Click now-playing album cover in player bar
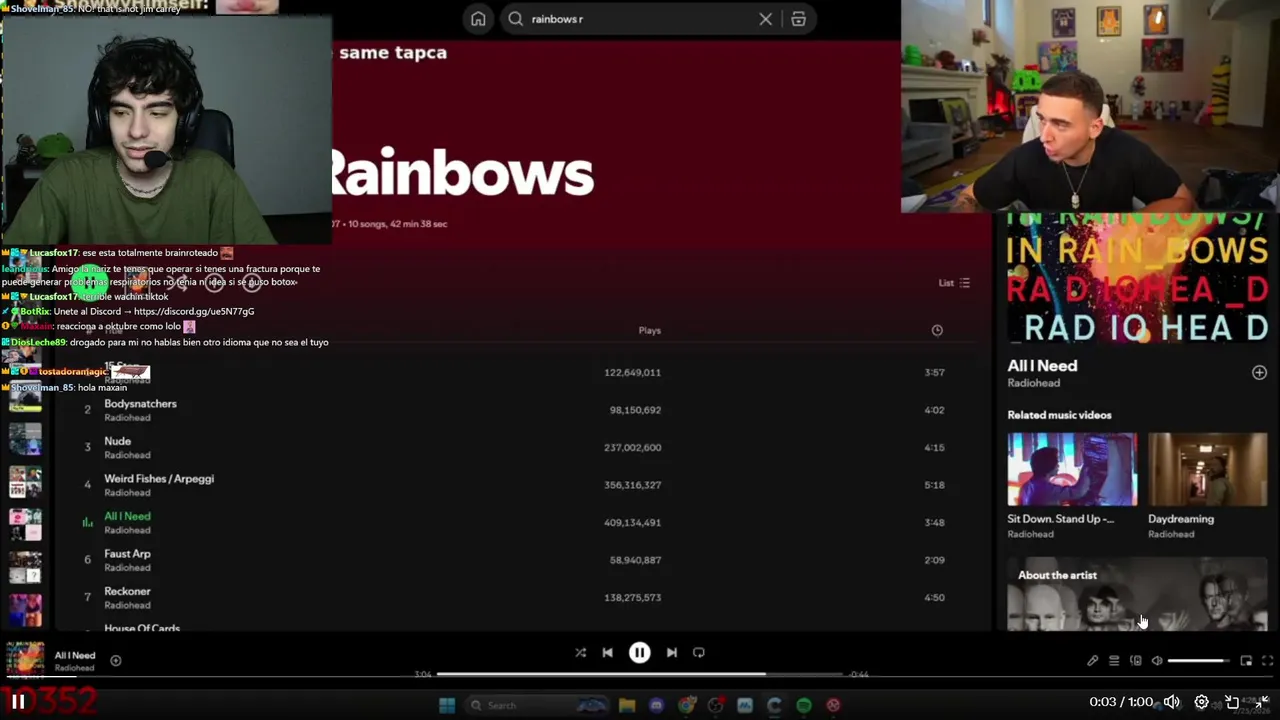Screen dimensions: 1280x720 pyautogui.click(x=25, y=659)
